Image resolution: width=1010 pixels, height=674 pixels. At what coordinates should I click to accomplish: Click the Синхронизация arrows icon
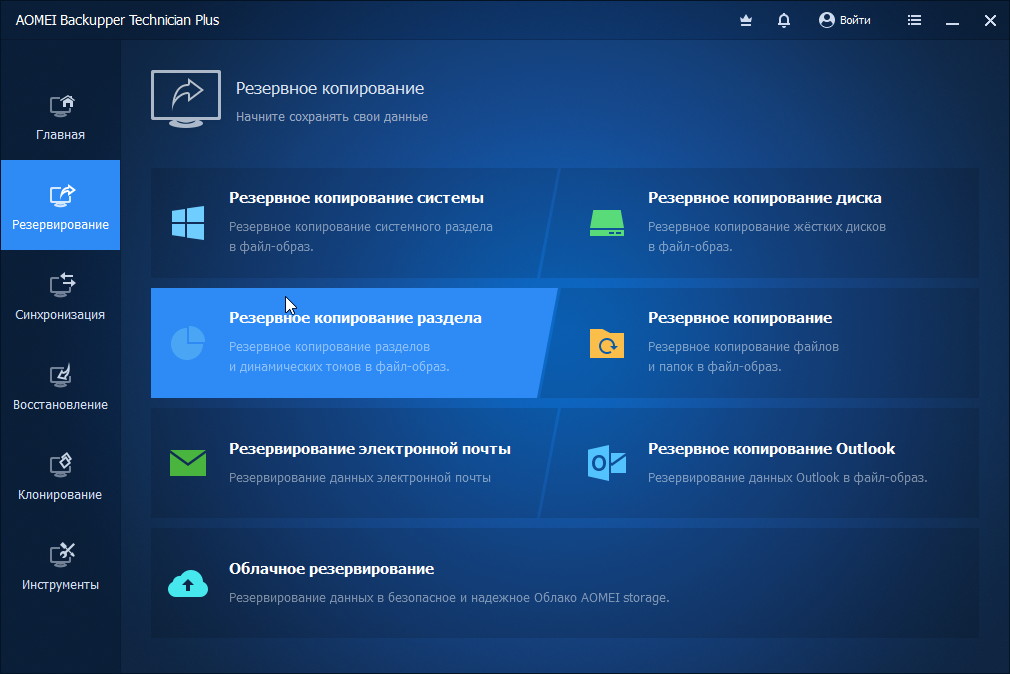[x=62, y=285]
